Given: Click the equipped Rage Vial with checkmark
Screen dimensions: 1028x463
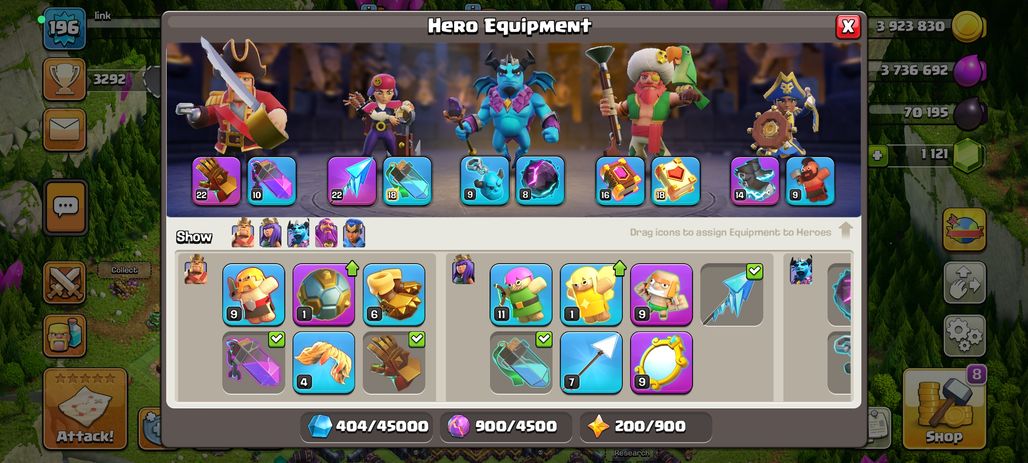Looking at the screenshot, I should 254,363.
